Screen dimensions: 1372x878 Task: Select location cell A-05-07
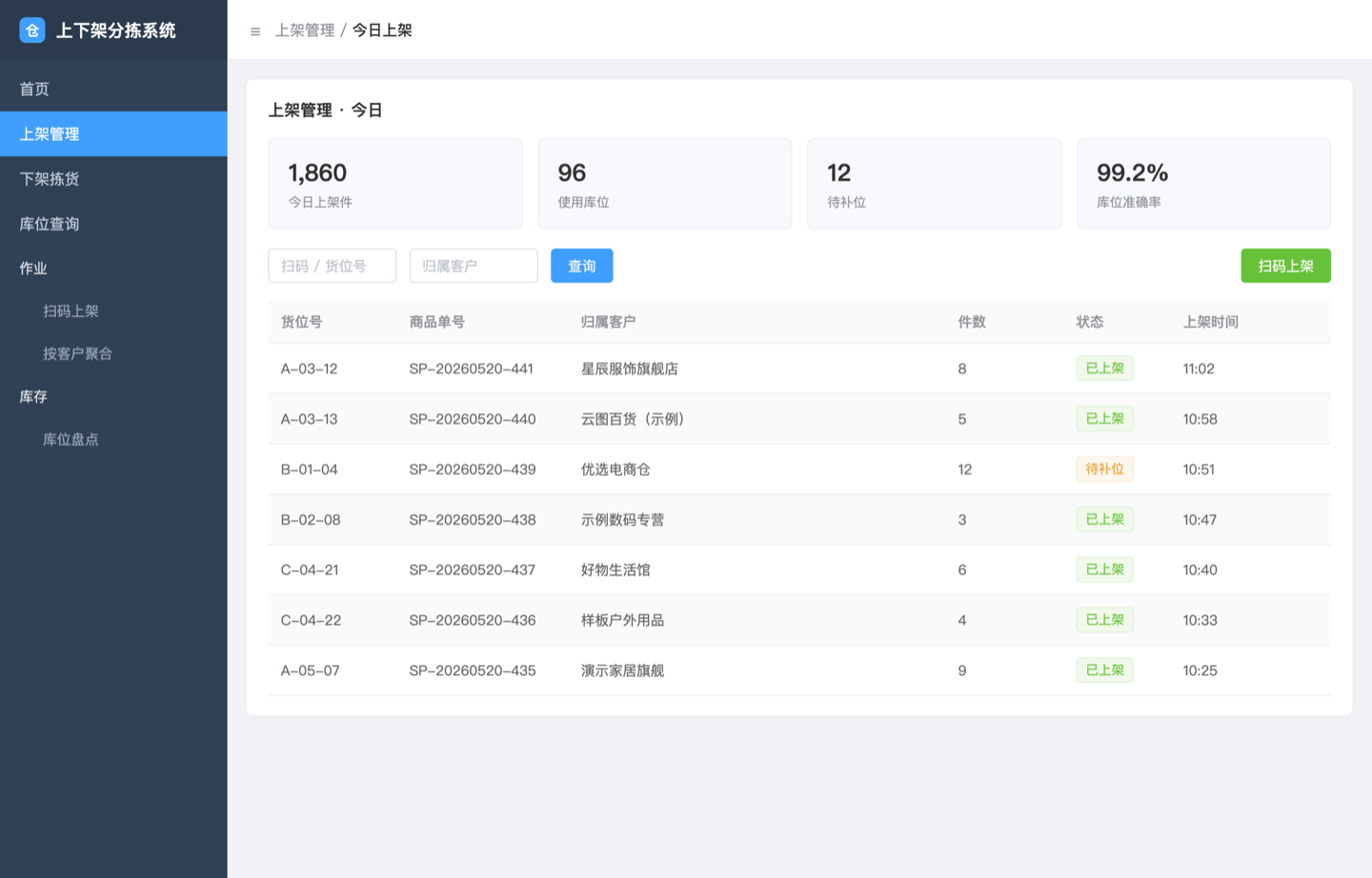coord(311,670)
